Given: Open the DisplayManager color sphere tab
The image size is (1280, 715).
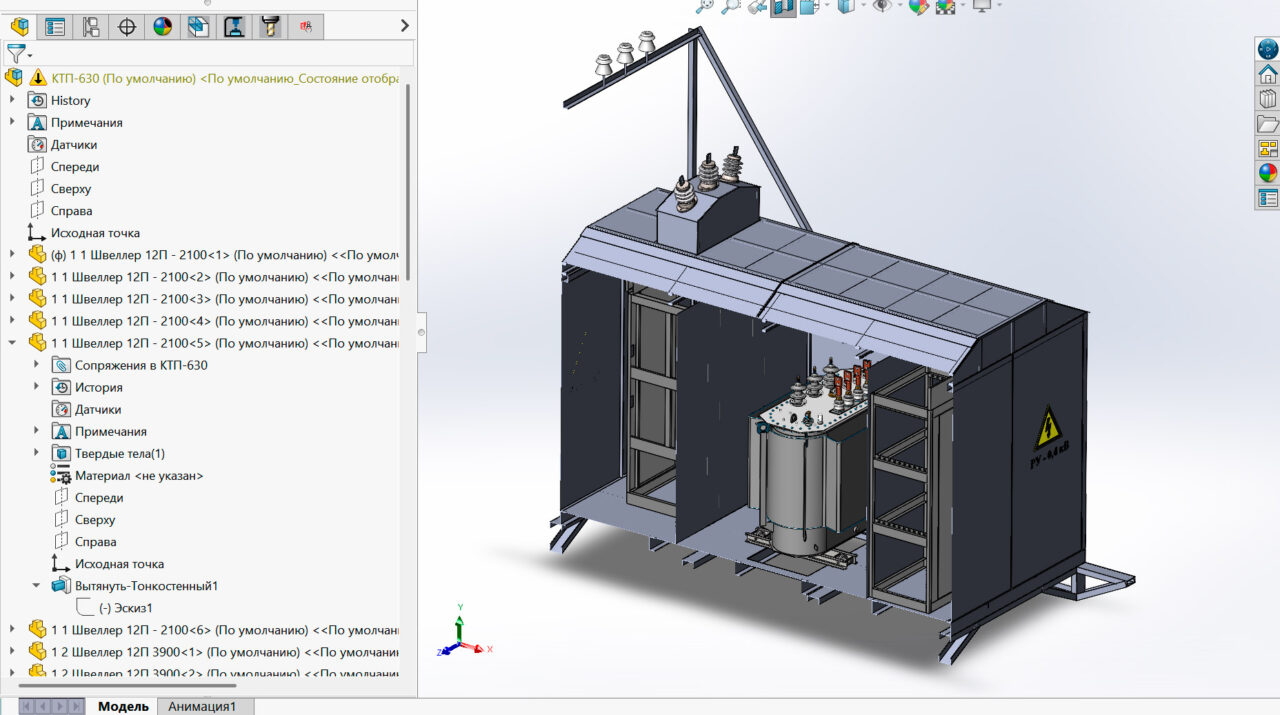Looking at the screenshot, I should (x=162, y=27).
